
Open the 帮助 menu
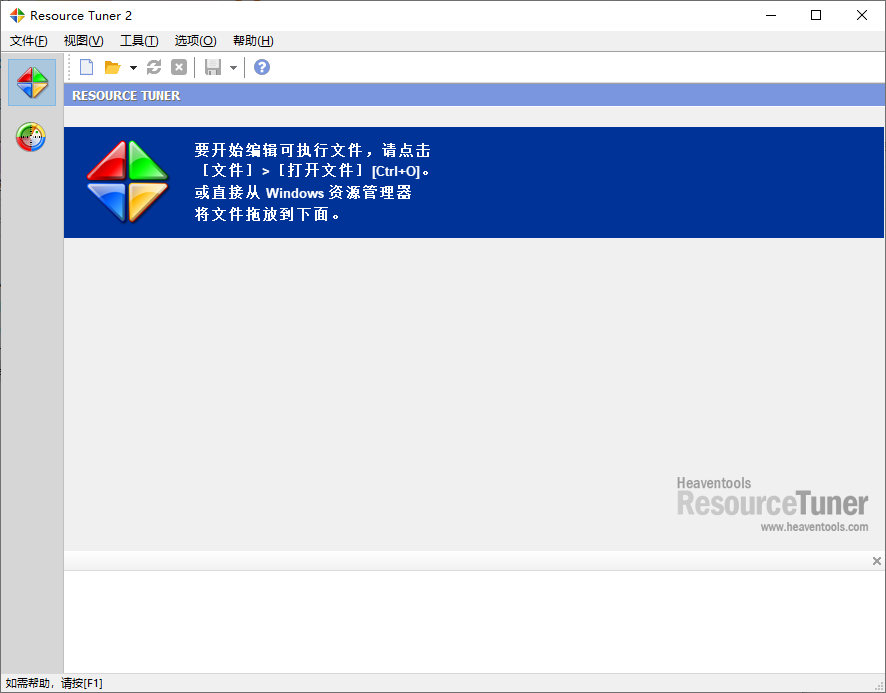pos(252,41)
